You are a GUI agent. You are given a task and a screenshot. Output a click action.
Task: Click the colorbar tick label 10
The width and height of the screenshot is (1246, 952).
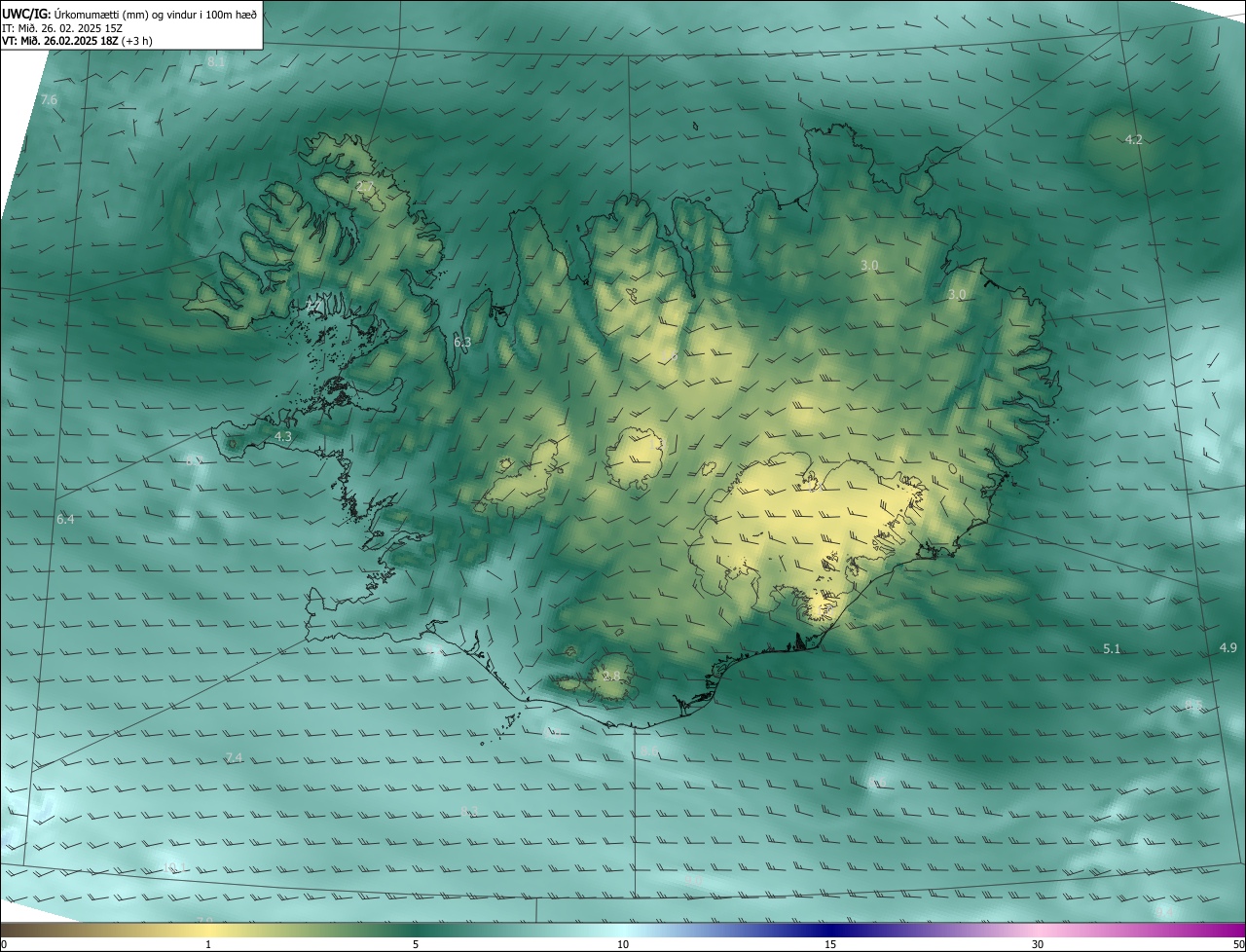coord(623,944)
